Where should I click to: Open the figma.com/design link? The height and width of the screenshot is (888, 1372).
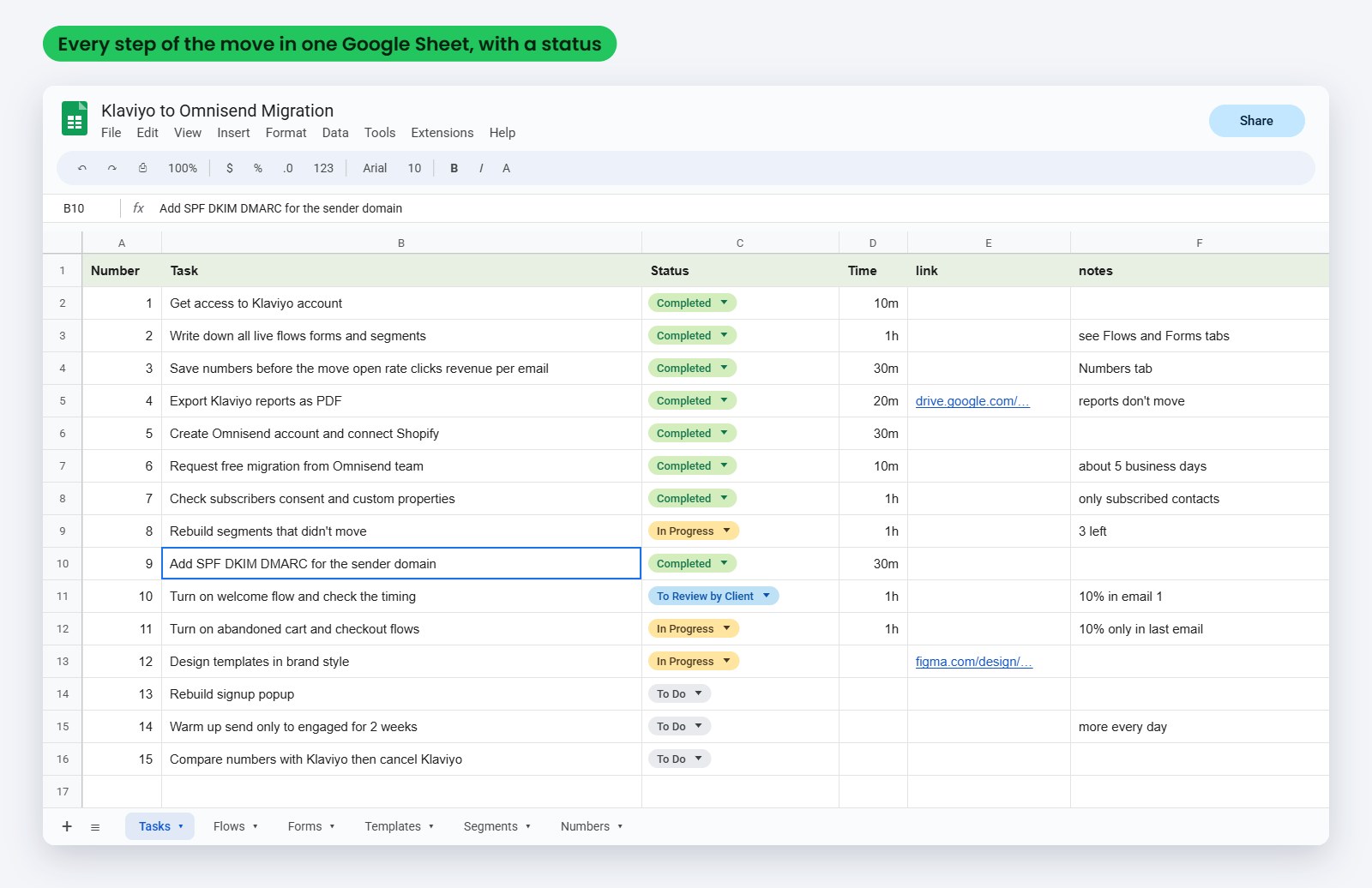pos(974,662)
